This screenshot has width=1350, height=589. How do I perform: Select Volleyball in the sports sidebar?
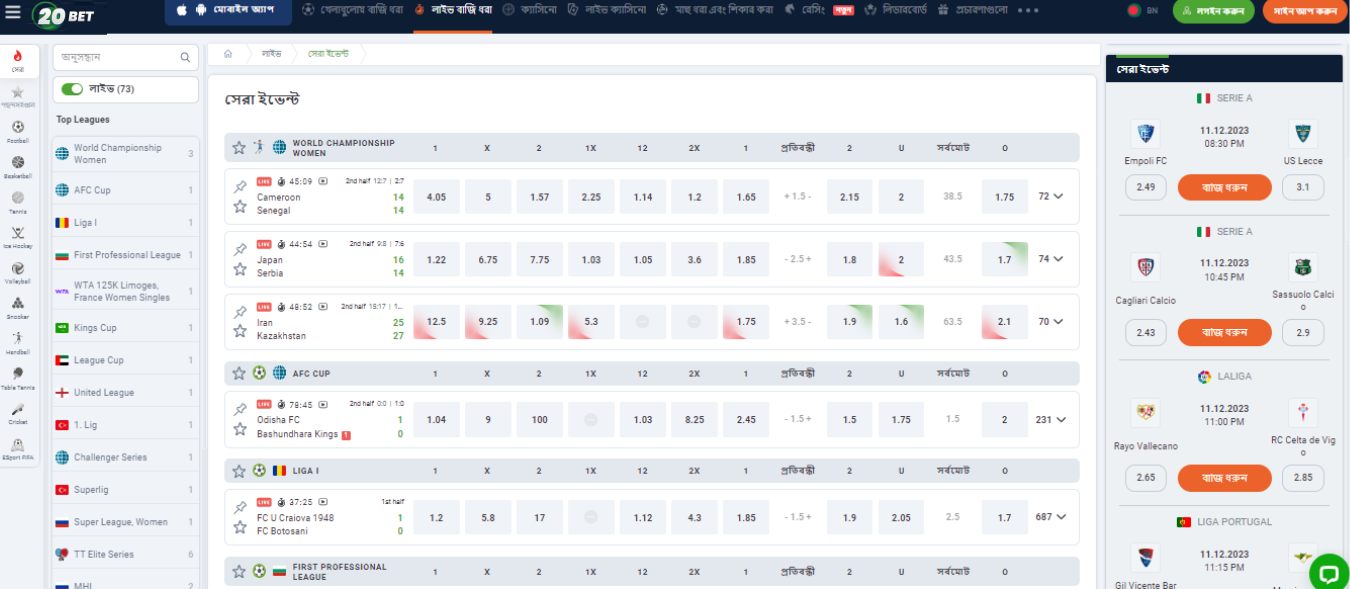pos(18,272)
